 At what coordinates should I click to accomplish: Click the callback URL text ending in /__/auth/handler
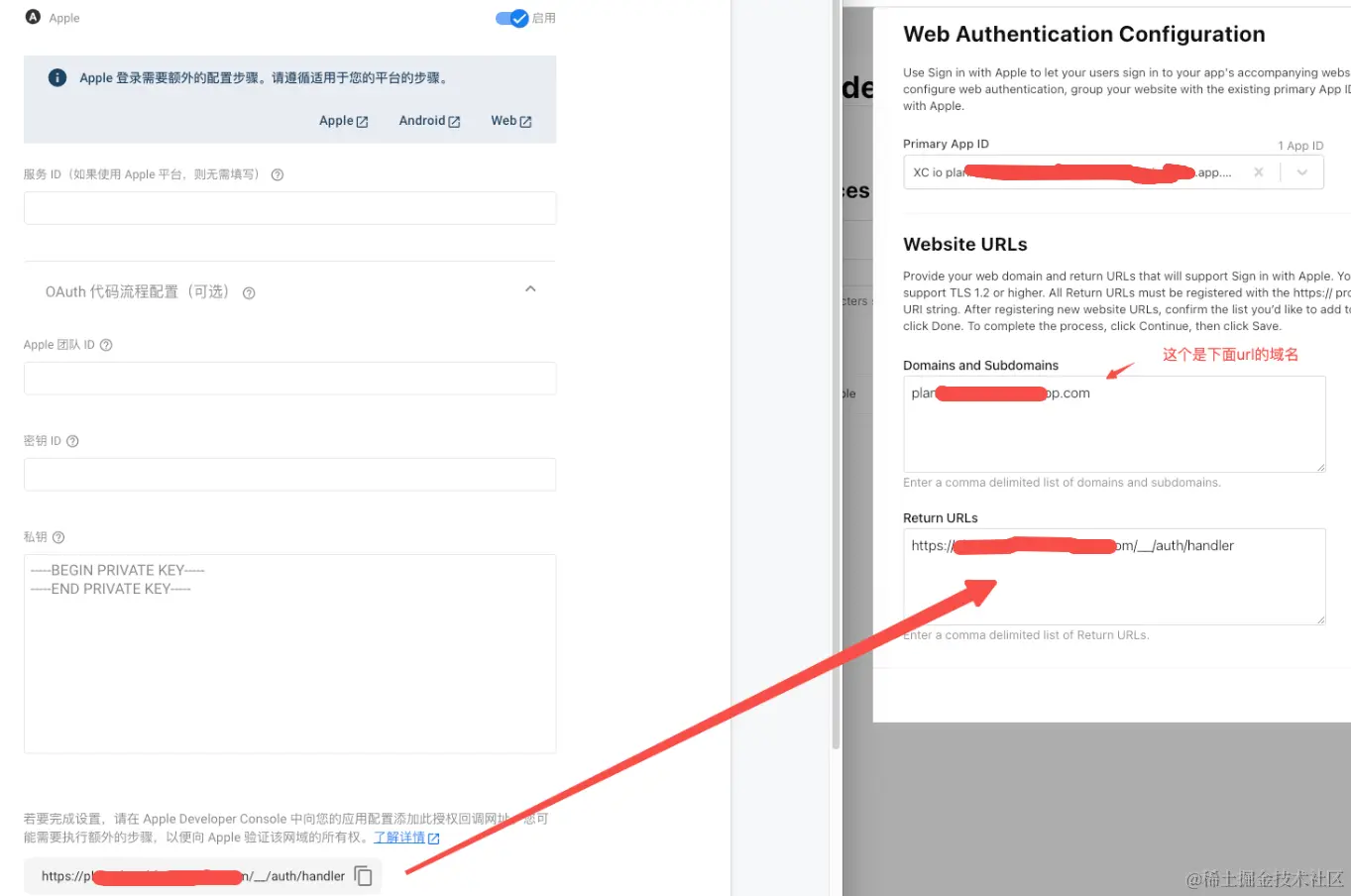point(193,876)
